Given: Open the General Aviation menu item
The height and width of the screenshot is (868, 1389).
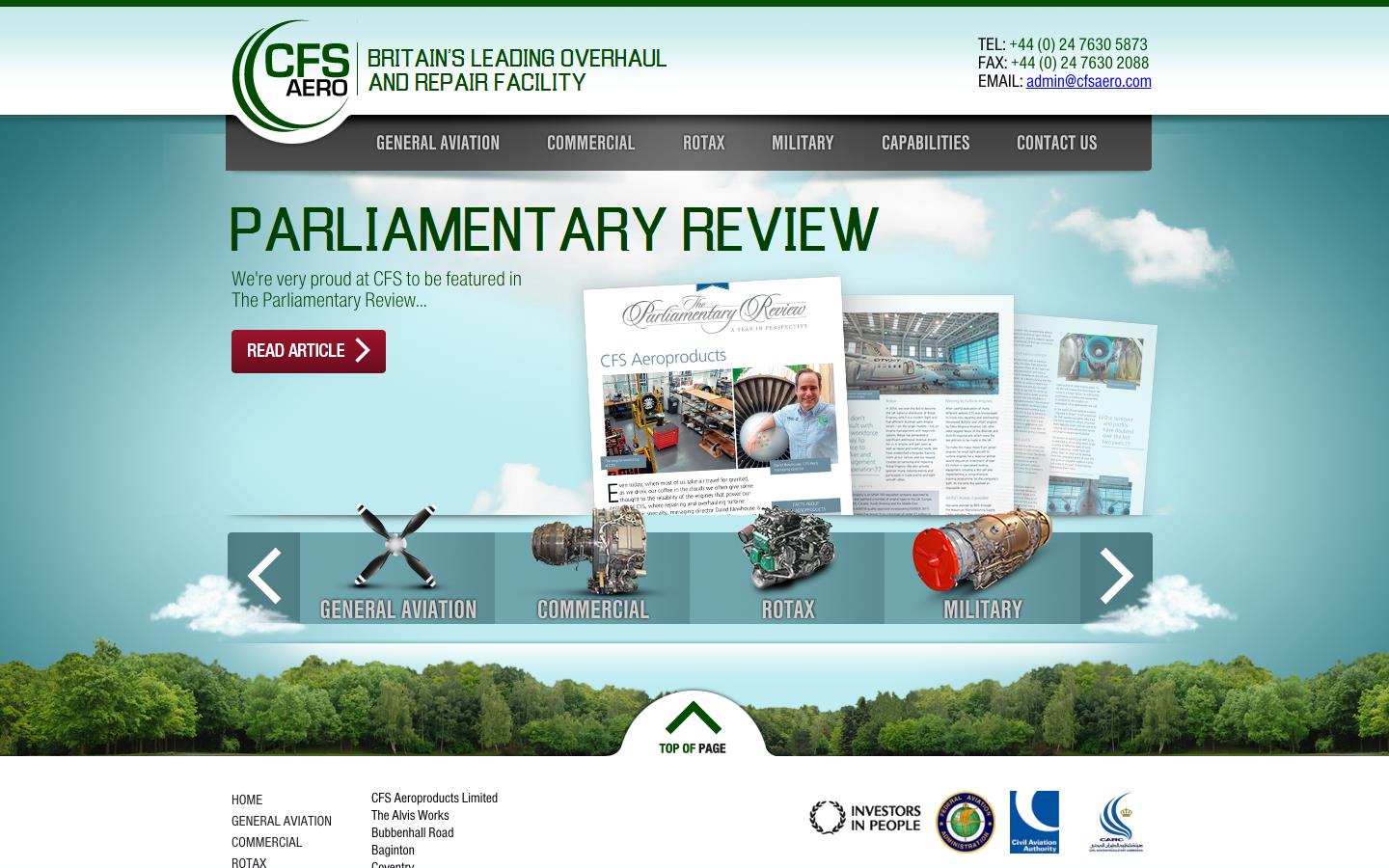Looking at the screenshot, I should (x=438, y=143).
